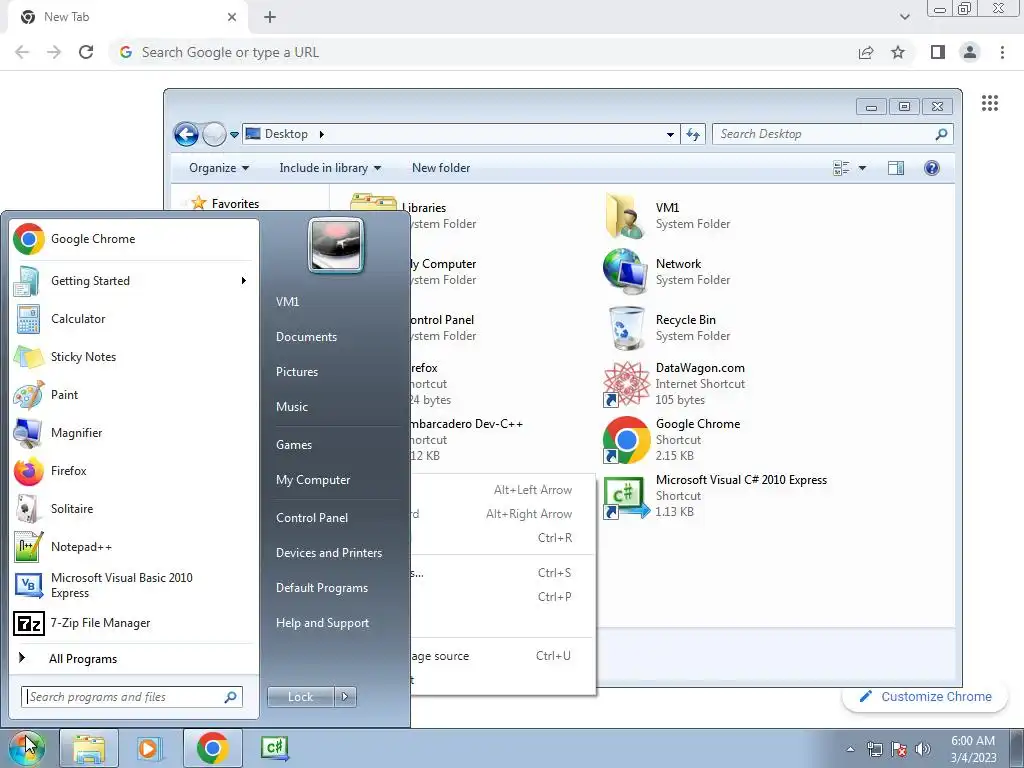Open Explorer recent locations dropdown arrow
The height and width of the screenshot is (768, 1024).
234,135
